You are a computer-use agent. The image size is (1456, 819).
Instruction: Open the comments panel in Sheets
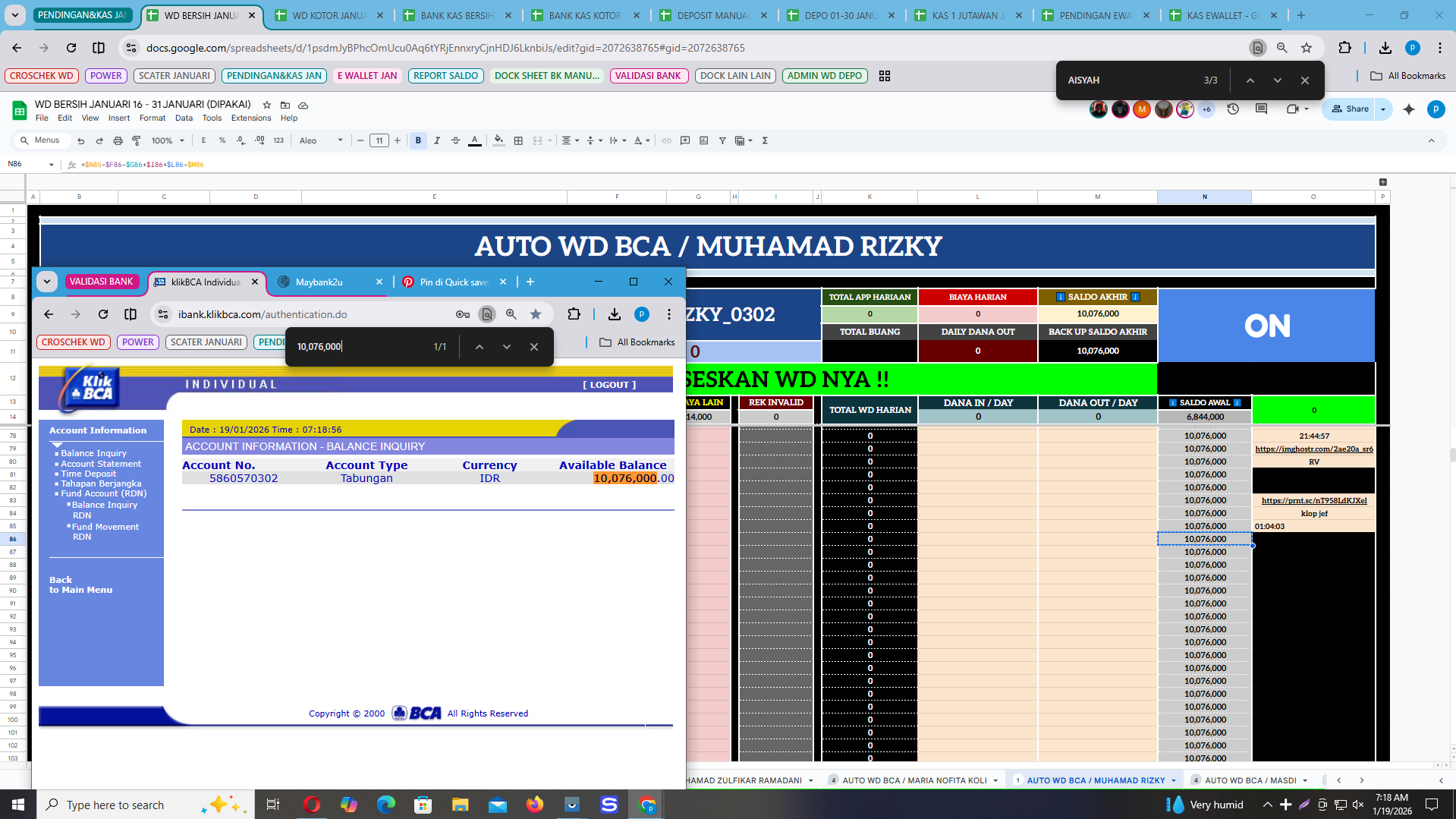pos(1261,109)
